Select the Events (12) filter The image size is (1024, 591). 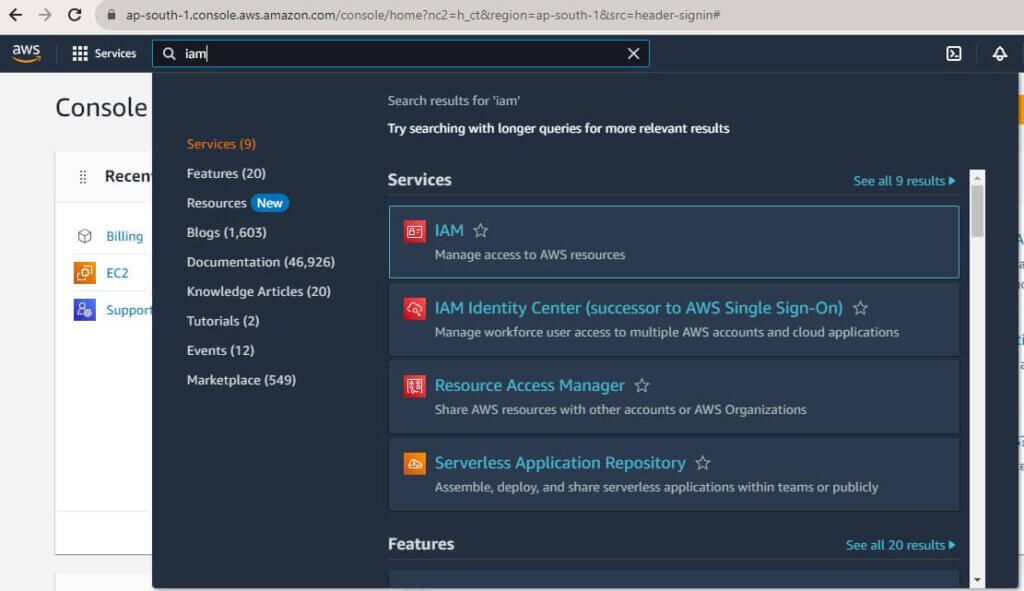coord(220,351)
